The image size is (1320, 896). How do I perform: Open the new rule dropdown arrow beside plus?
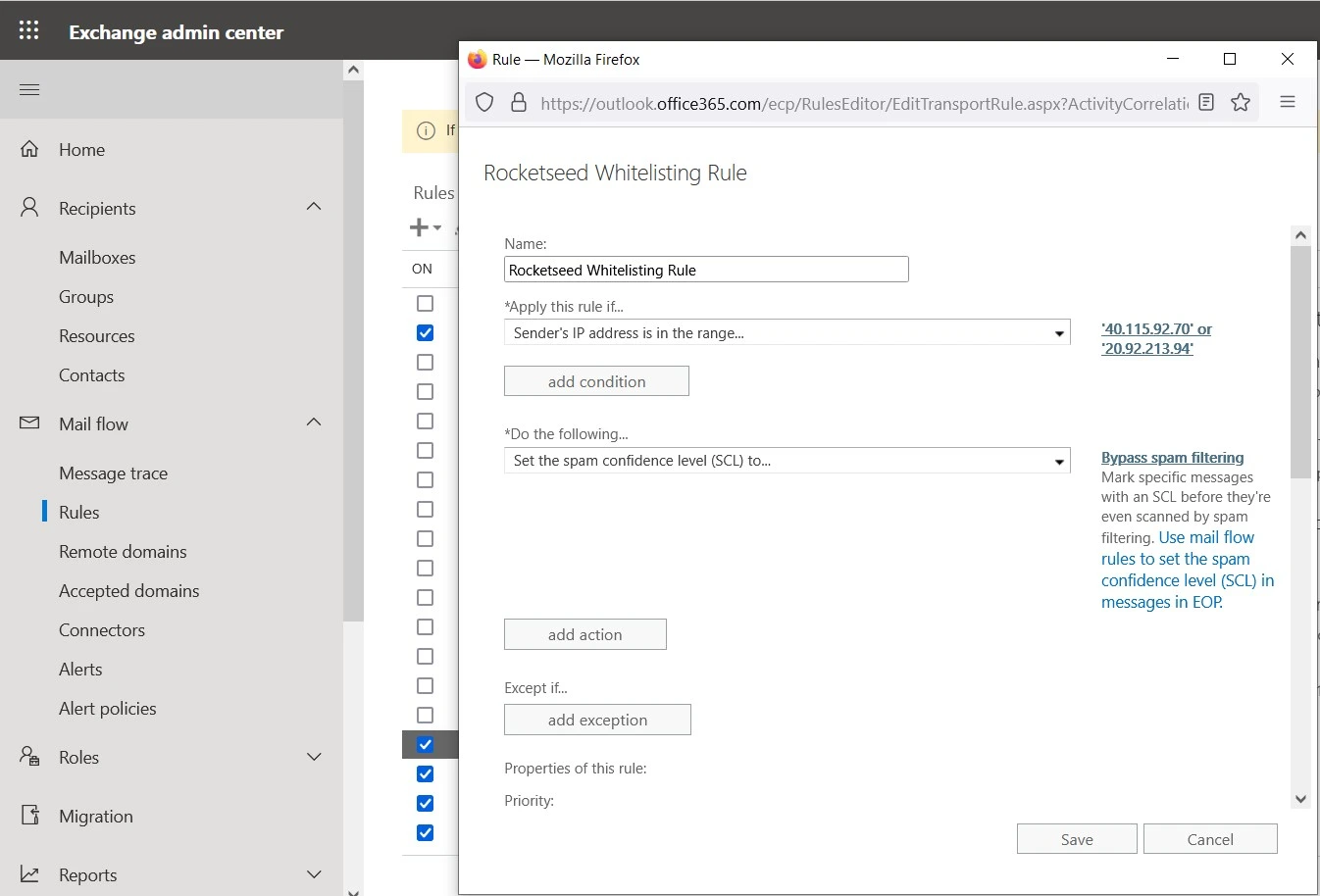point(437,227)
